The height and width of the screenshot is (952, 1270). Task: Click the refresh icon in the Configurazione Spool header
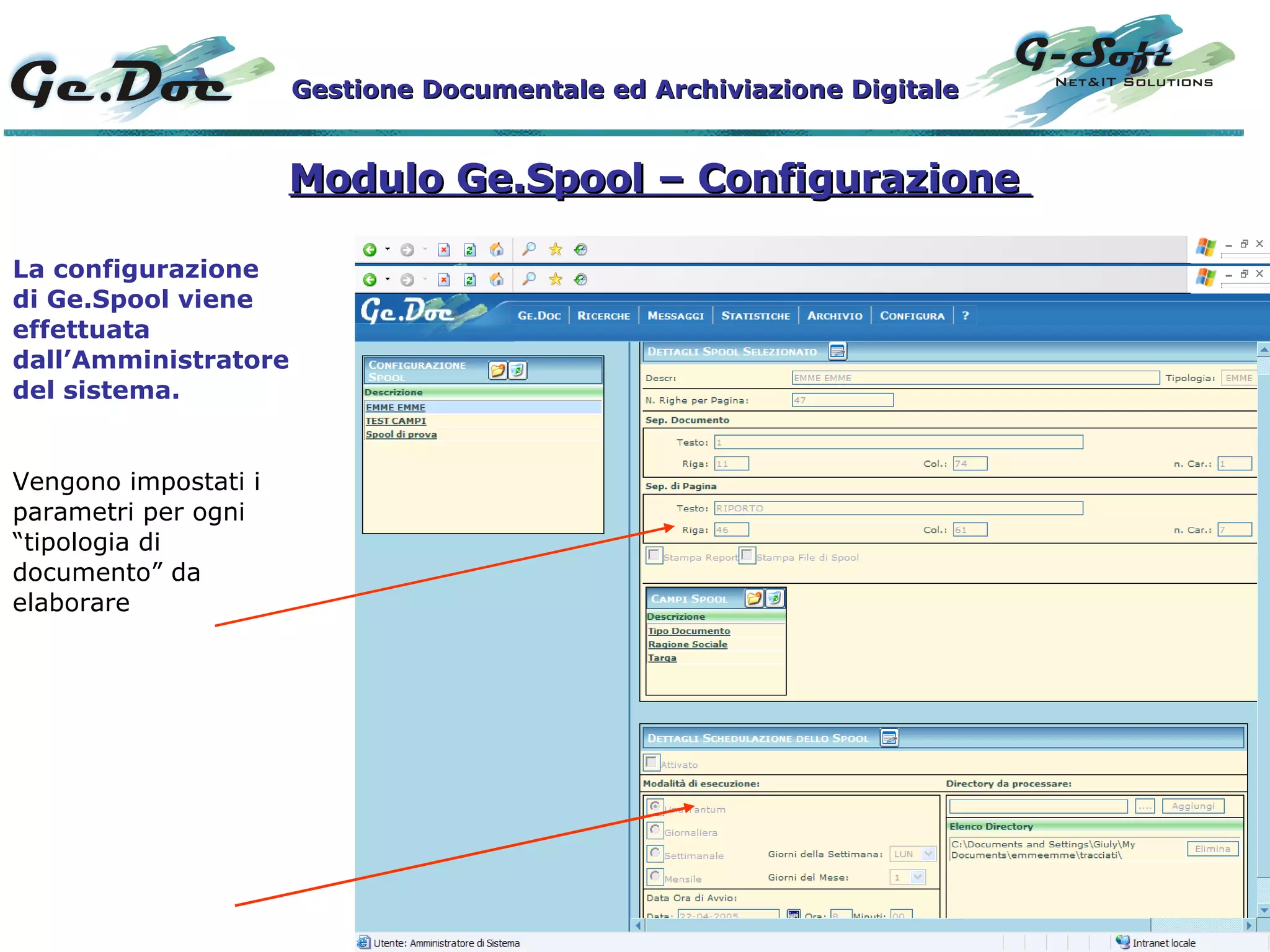[518, 371]
